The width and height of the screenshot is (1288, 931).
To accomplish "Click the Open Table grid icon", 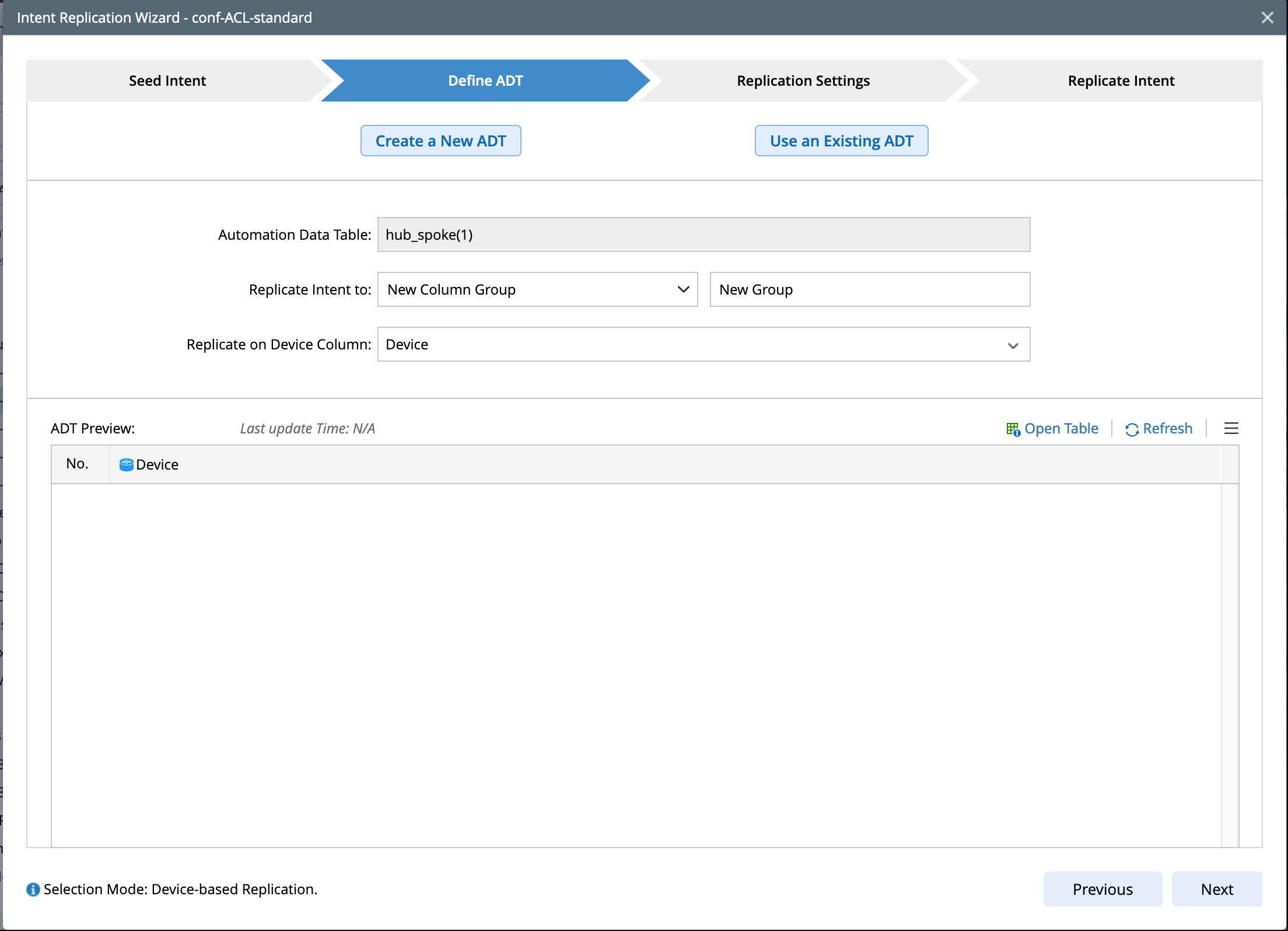I will tap(1013, 429).
